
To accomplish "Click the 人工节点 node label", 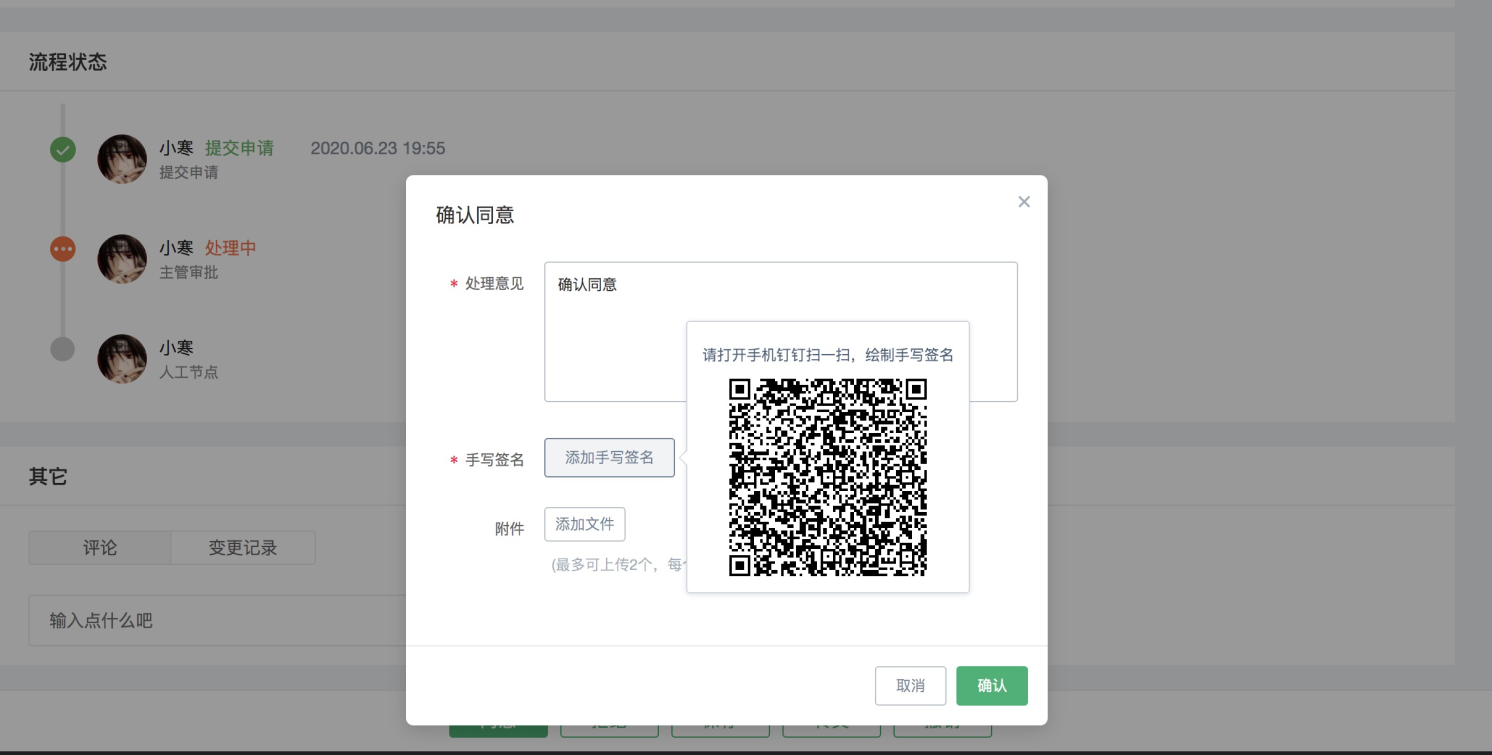I will point(189,372).
